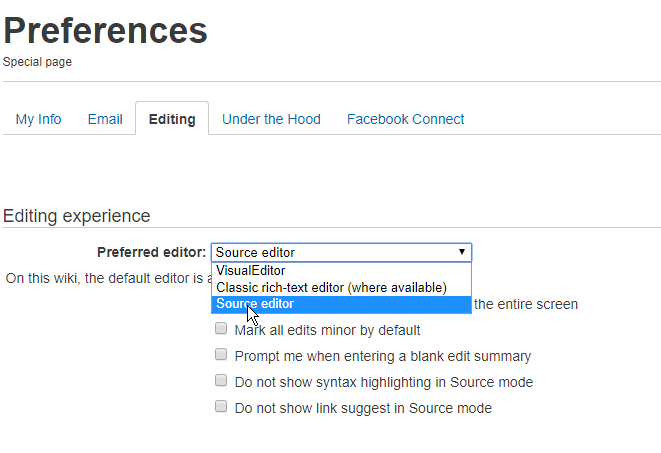The width and height of the screenshot is (661, 453).
Task: Pick Classic rich-text editor option
Action: click(331, 287)
